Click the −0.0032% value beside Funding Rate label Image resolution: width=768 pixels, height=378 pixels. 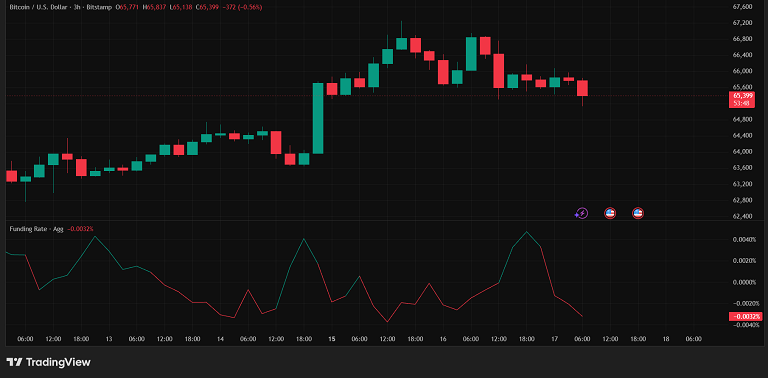(x=81, y=229)
